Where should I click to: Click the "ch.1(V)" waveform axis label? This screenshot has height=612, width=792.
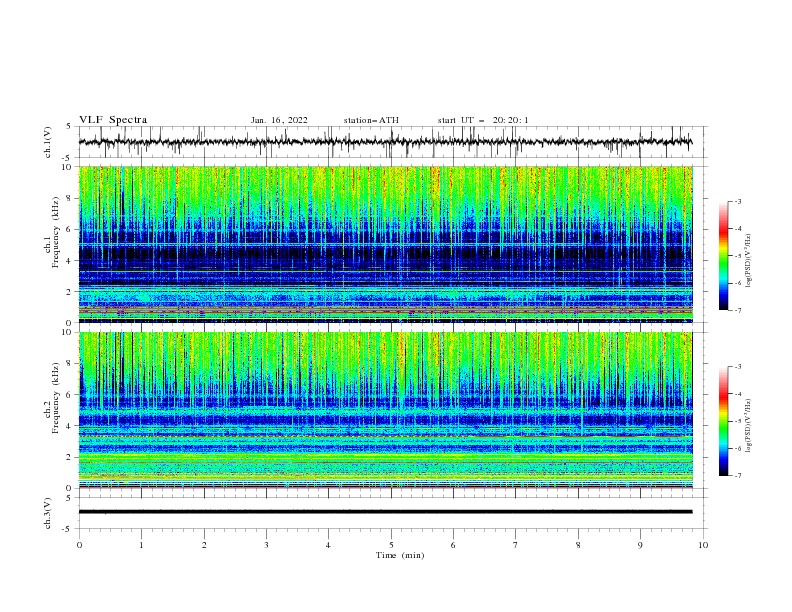pos(48,142)
